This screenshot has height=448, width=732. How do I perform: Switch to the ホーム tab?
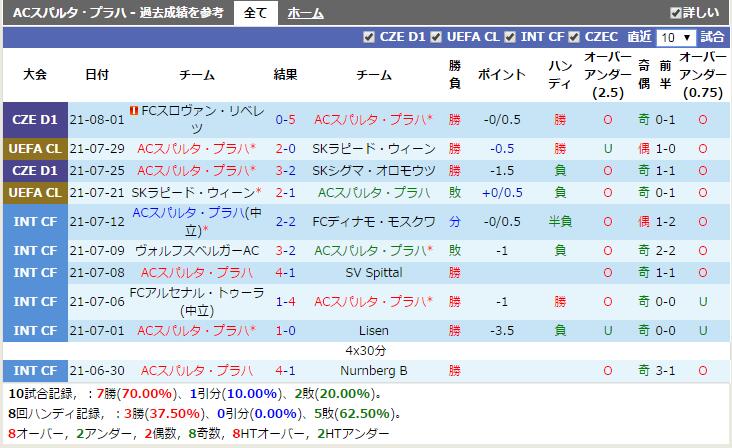305,13
